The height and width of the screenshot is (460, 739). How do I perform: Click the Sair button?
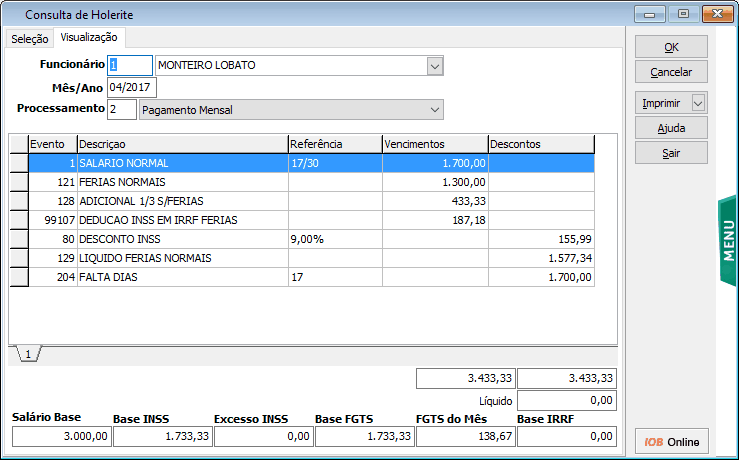tap(671, 153)
